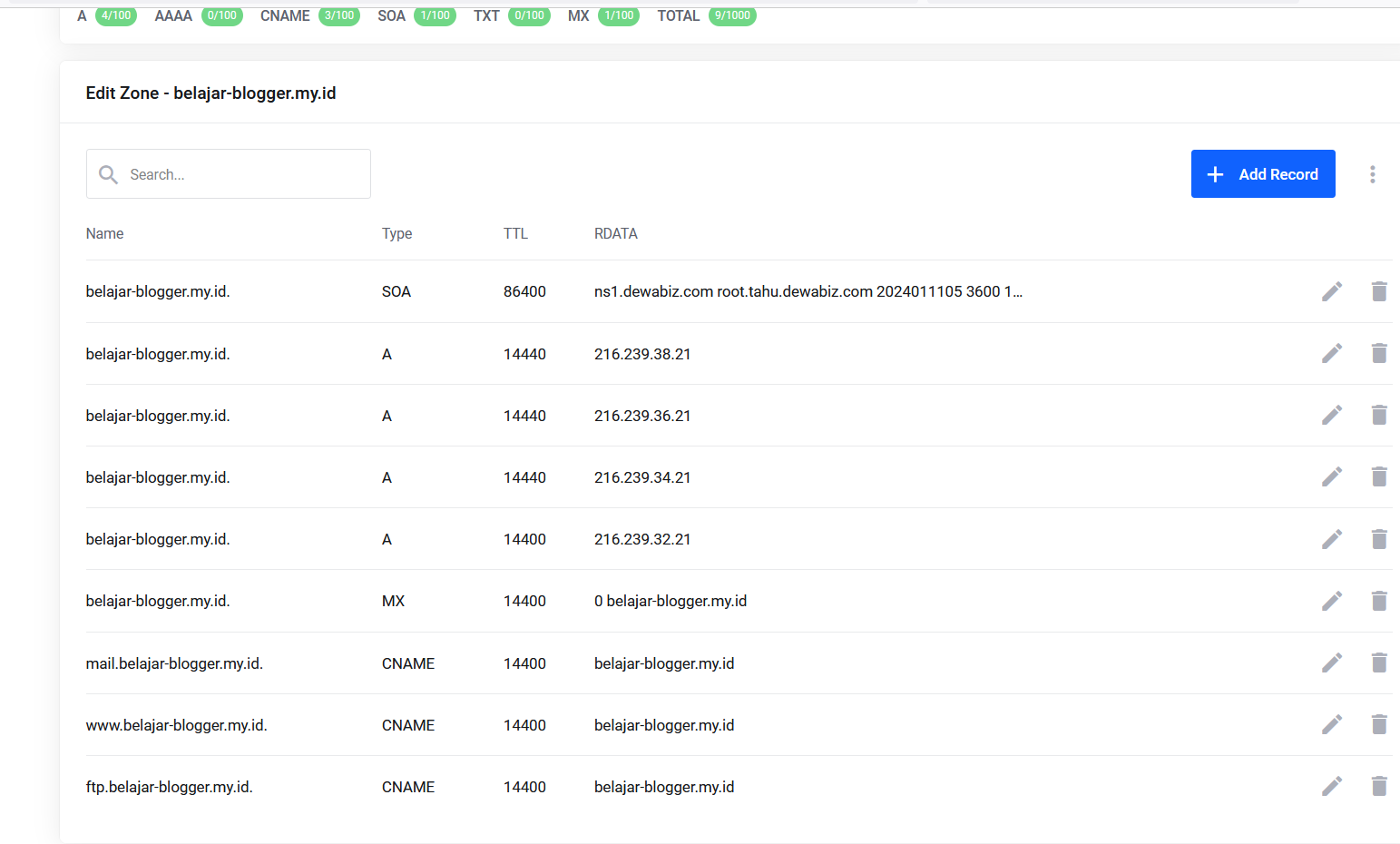This screenshot has width=1400, height=844.
Task: Edit the MX record
Action: (1331, 601)
